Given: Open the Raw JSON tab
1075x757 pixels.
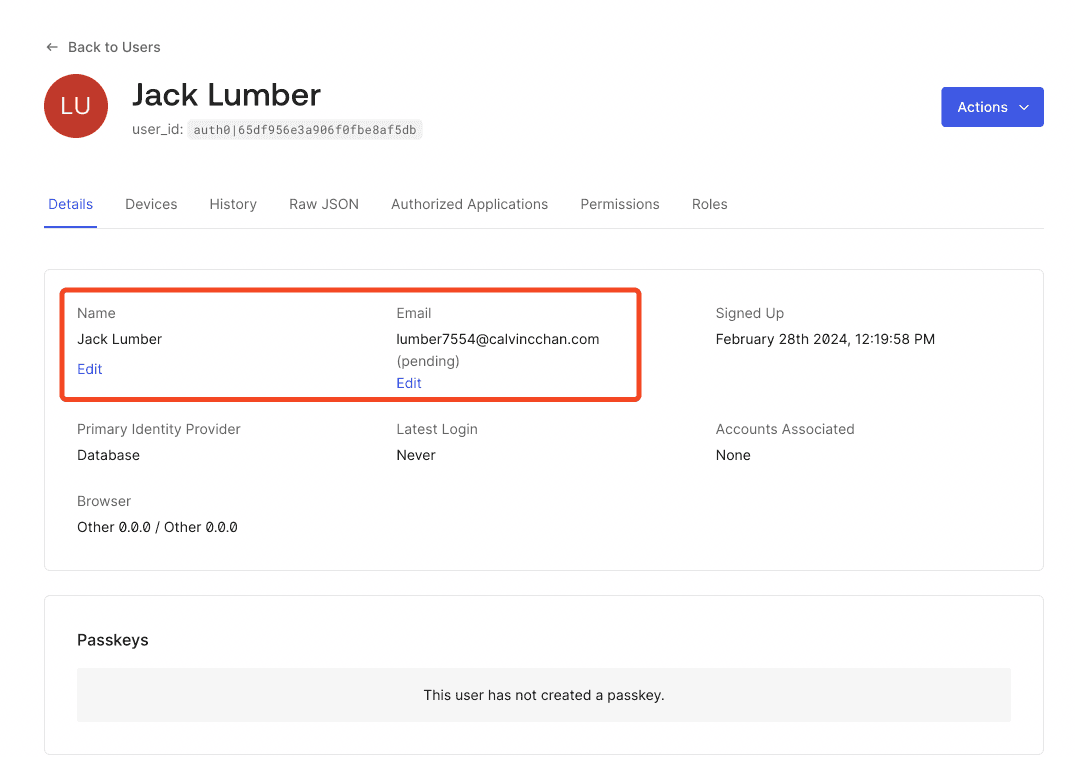Looking at the screenshot, I should tap(324, 204).
